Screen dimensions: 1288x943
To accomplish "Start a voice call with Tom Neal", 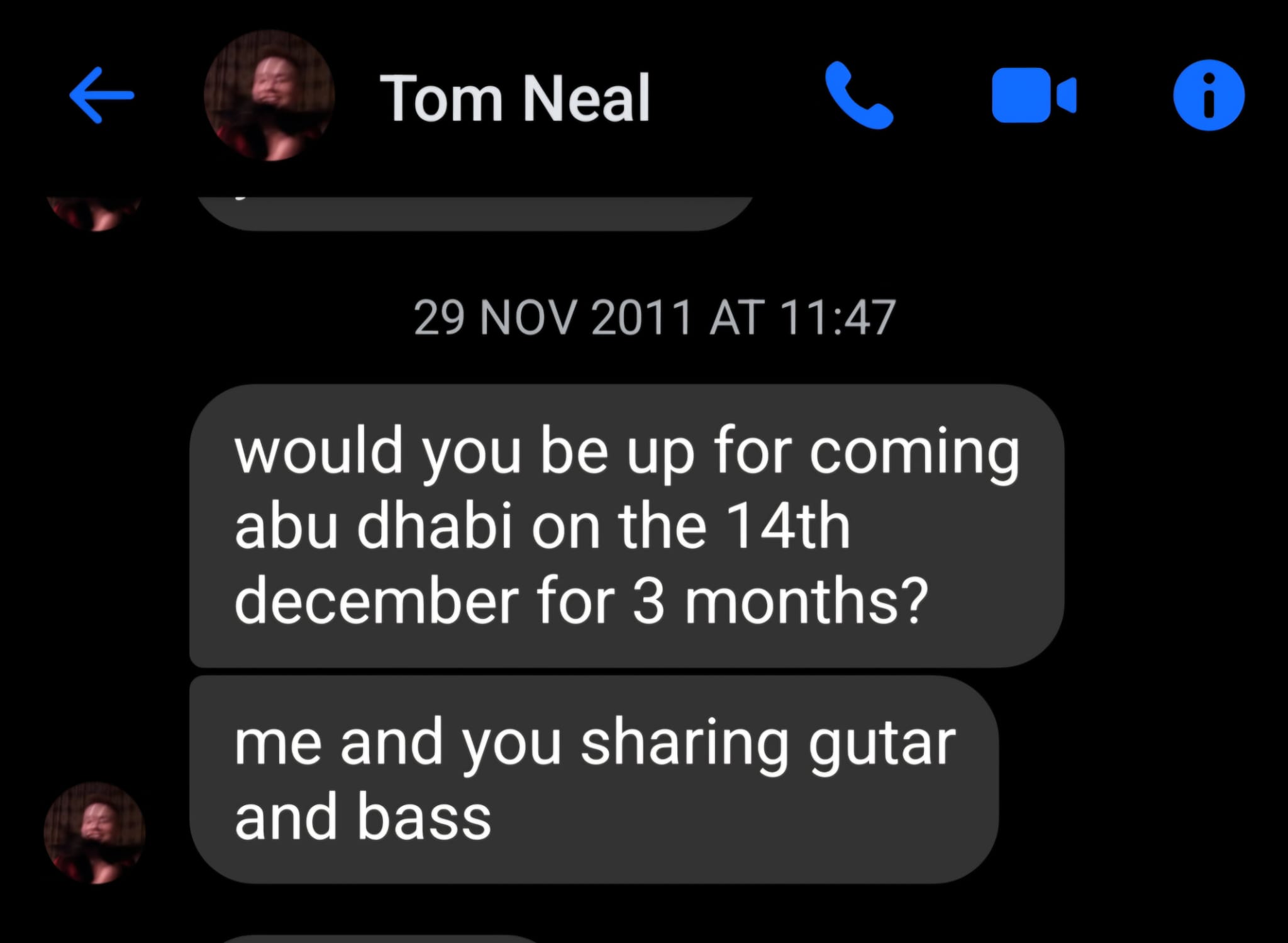I will 858,96.
